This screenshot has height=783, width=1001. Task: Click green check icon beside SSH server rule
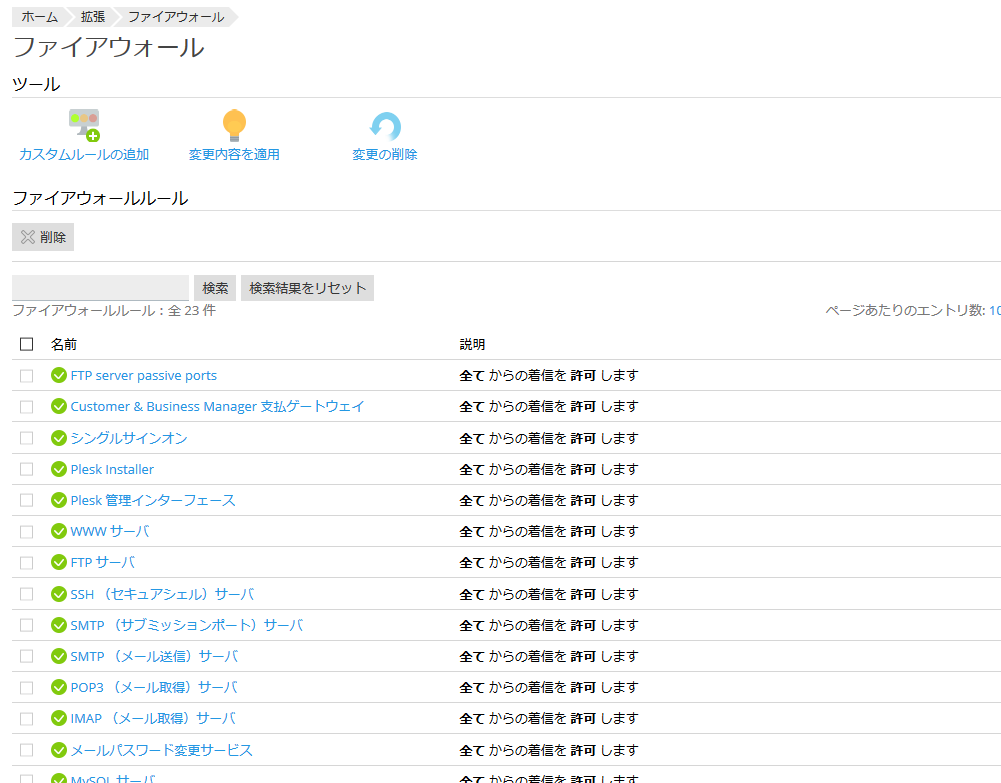click(59, 594)
